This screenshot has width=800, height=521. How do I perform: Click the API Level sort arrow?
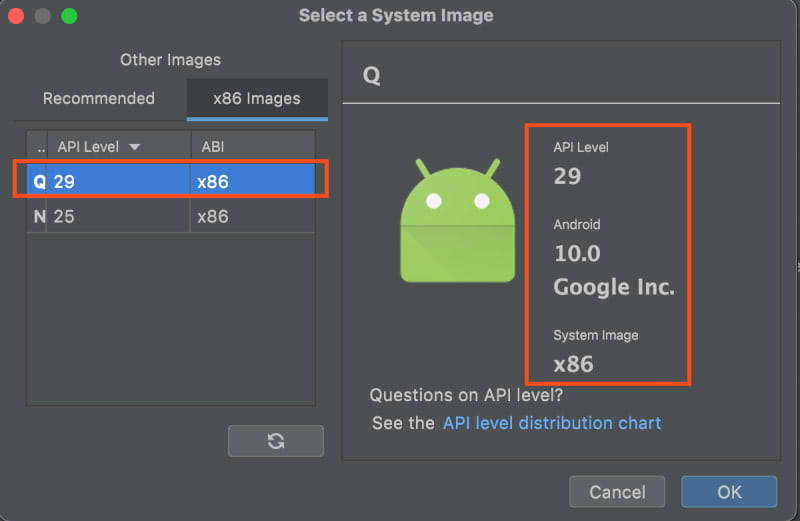click(x=135, y=147)
